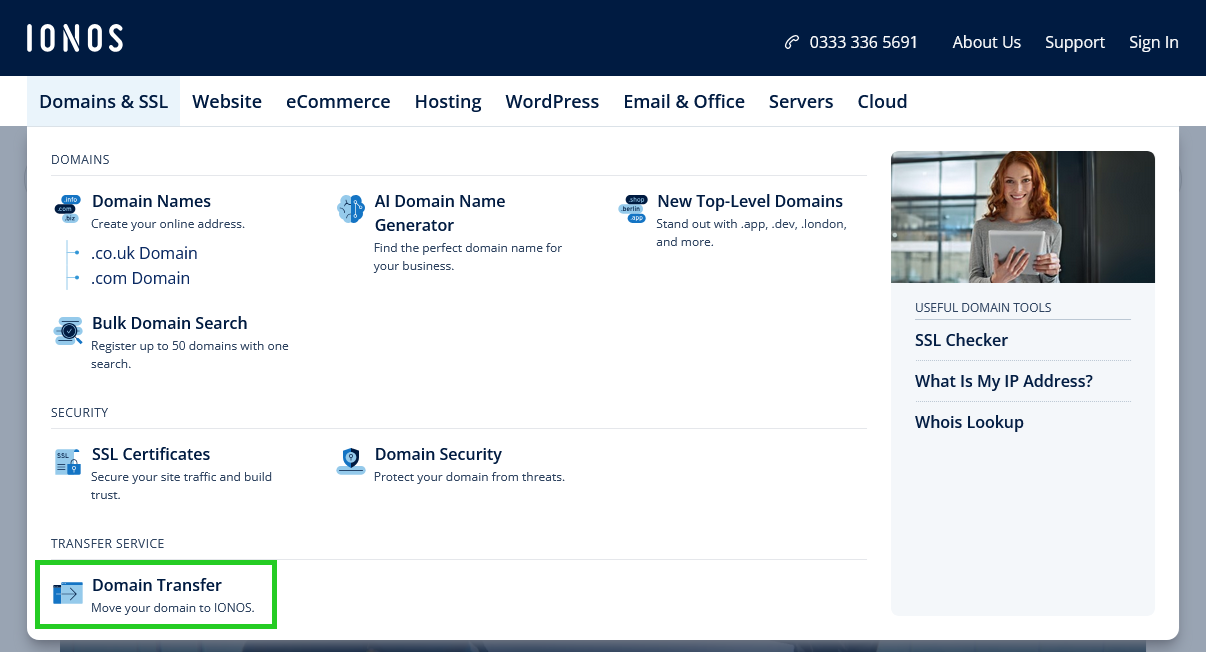Image resolution: width=1206 pixels, height=652 pixels.
Task: Open the Email & Office menu
Action: point(684,101)
